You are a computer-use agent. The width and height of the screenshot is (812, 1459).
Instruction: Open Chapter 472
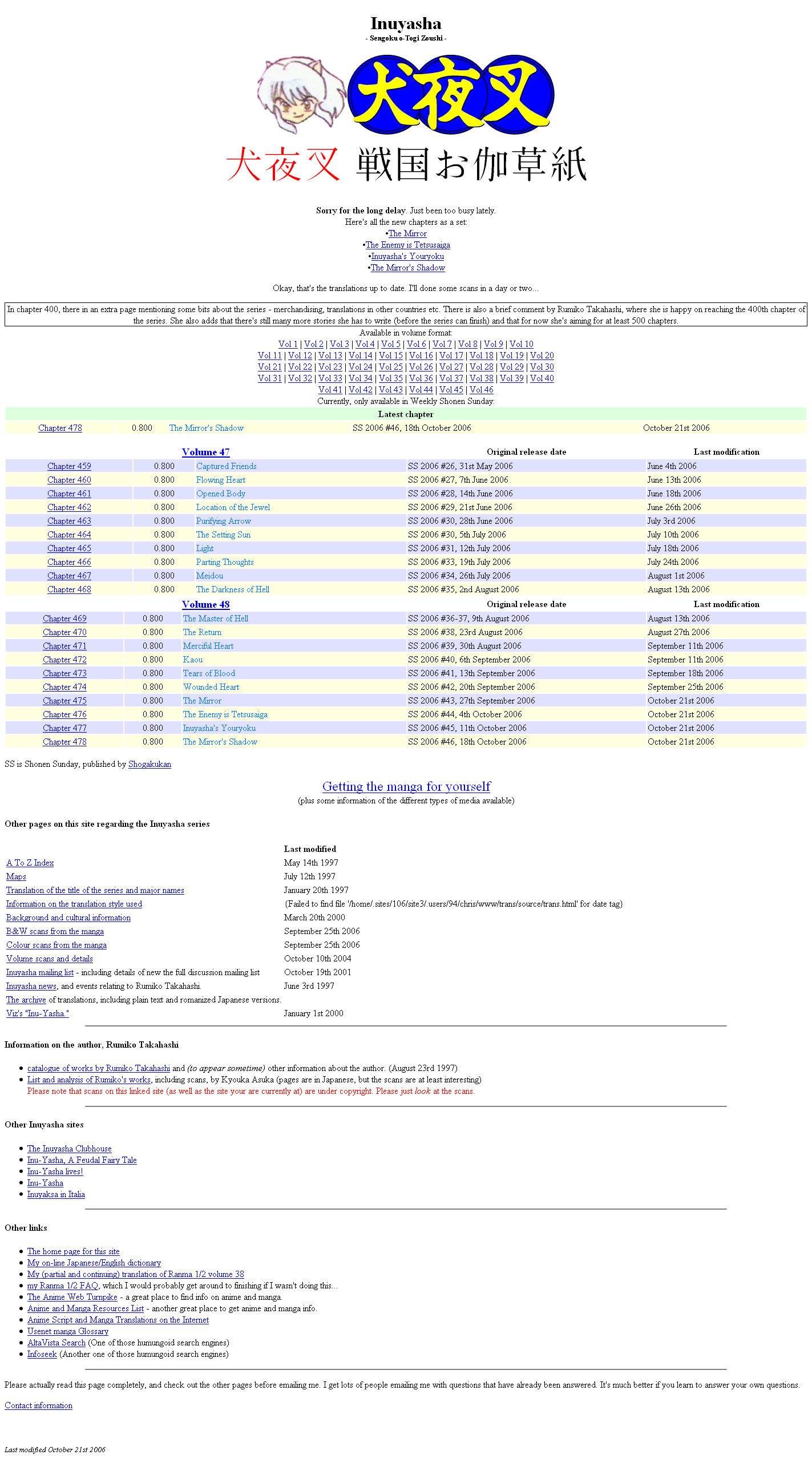pos(64,660)
